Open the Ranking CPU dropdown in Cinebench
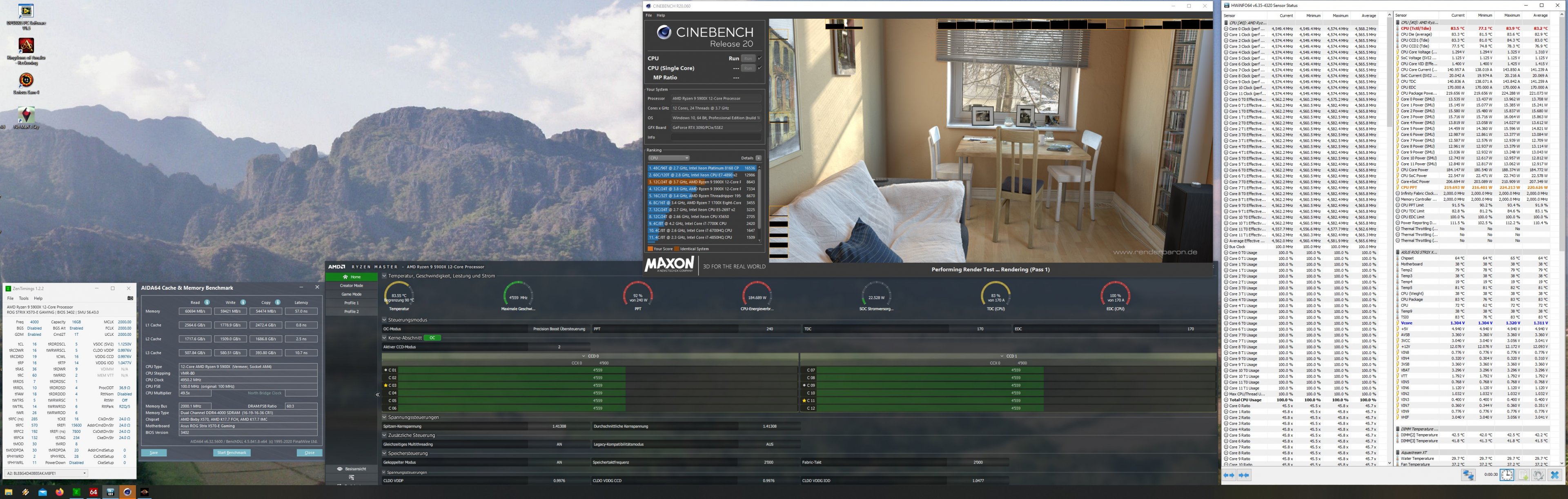 [x=668, y=158]
